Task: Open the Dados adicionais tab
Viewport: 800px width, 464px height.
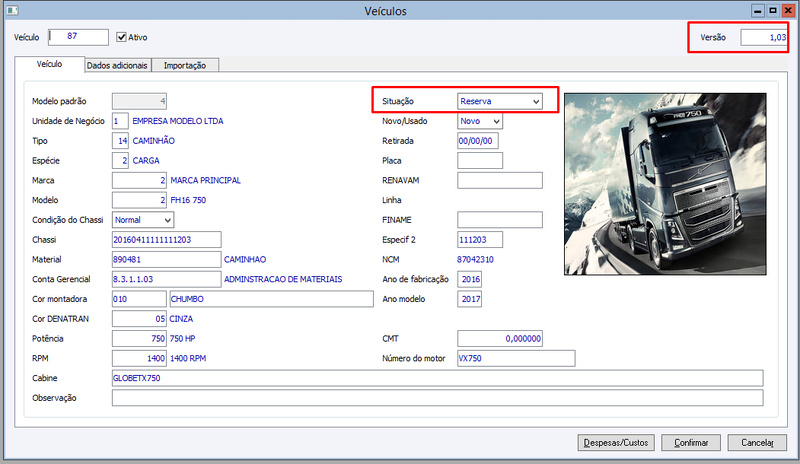Action: click(x=117, y=65)
